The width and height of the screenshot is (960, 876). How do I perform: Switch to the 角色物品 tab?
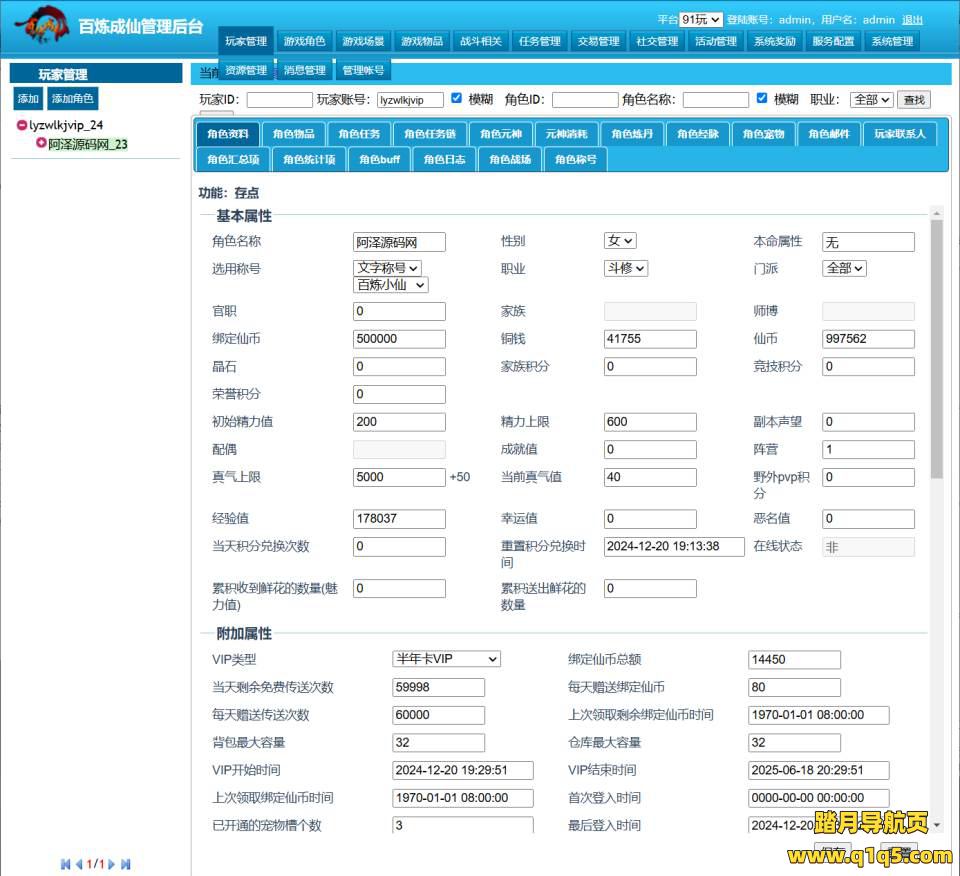tap(293, 134)
